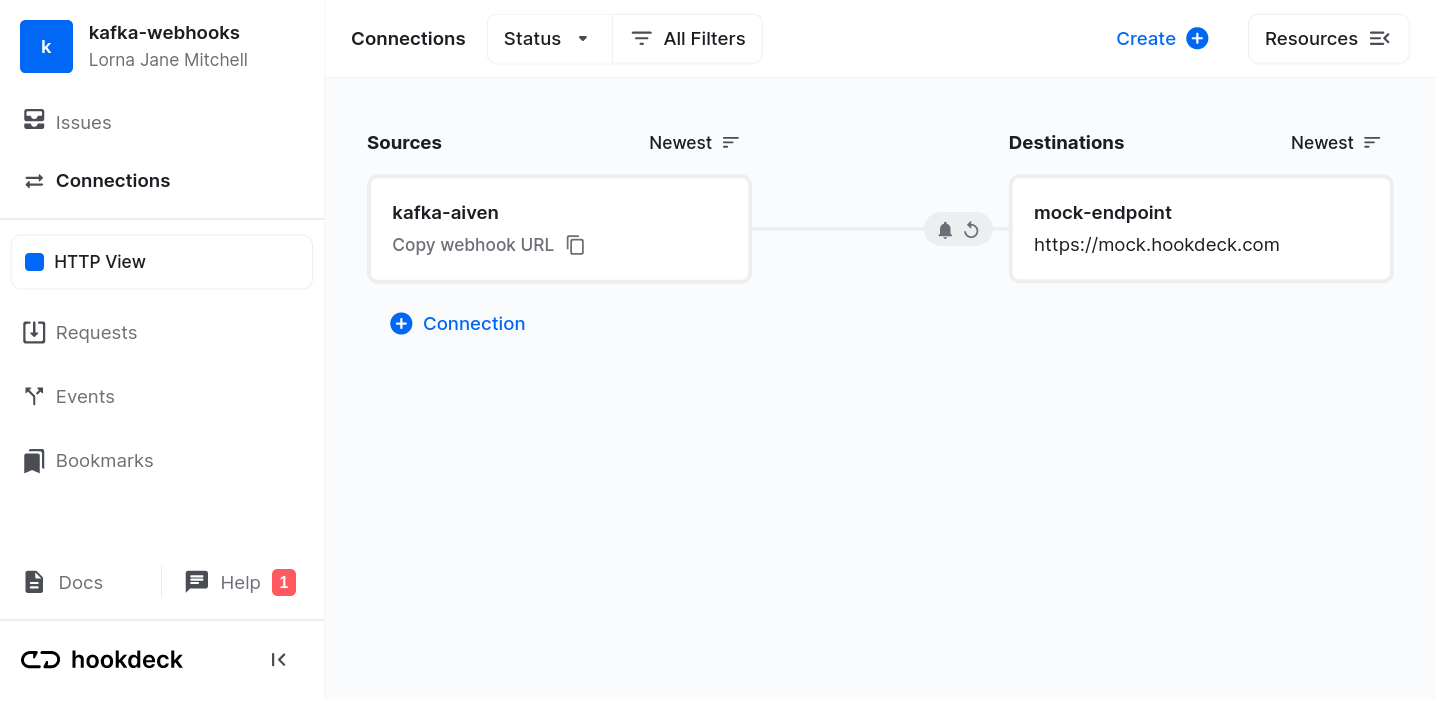The image size is (1440, 701).
Task: Open the Bookmarks panel
Action: click(x=105, y=460)
